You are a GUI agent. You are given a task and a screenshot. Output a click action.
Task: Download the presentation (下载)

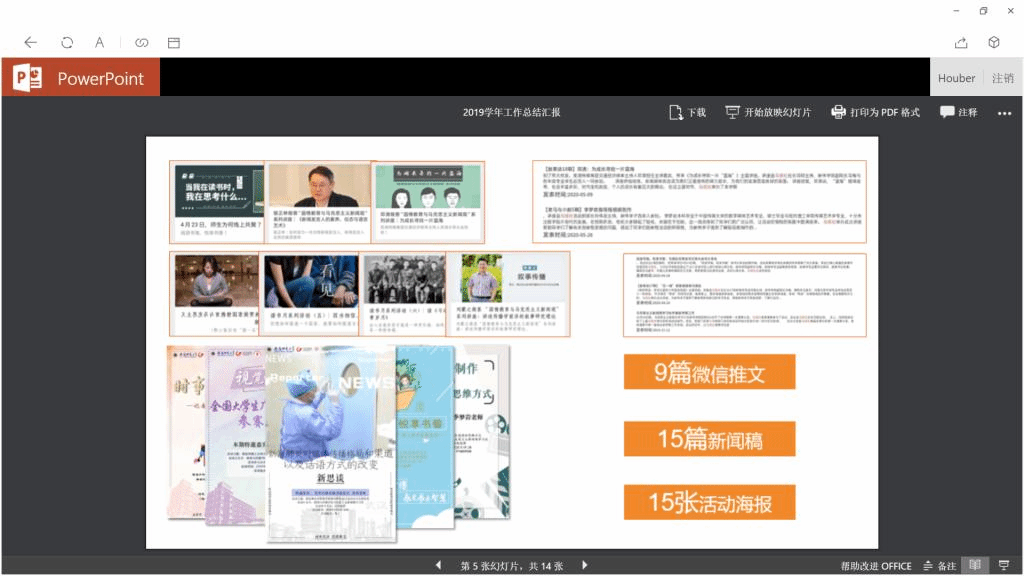(688, 113)
